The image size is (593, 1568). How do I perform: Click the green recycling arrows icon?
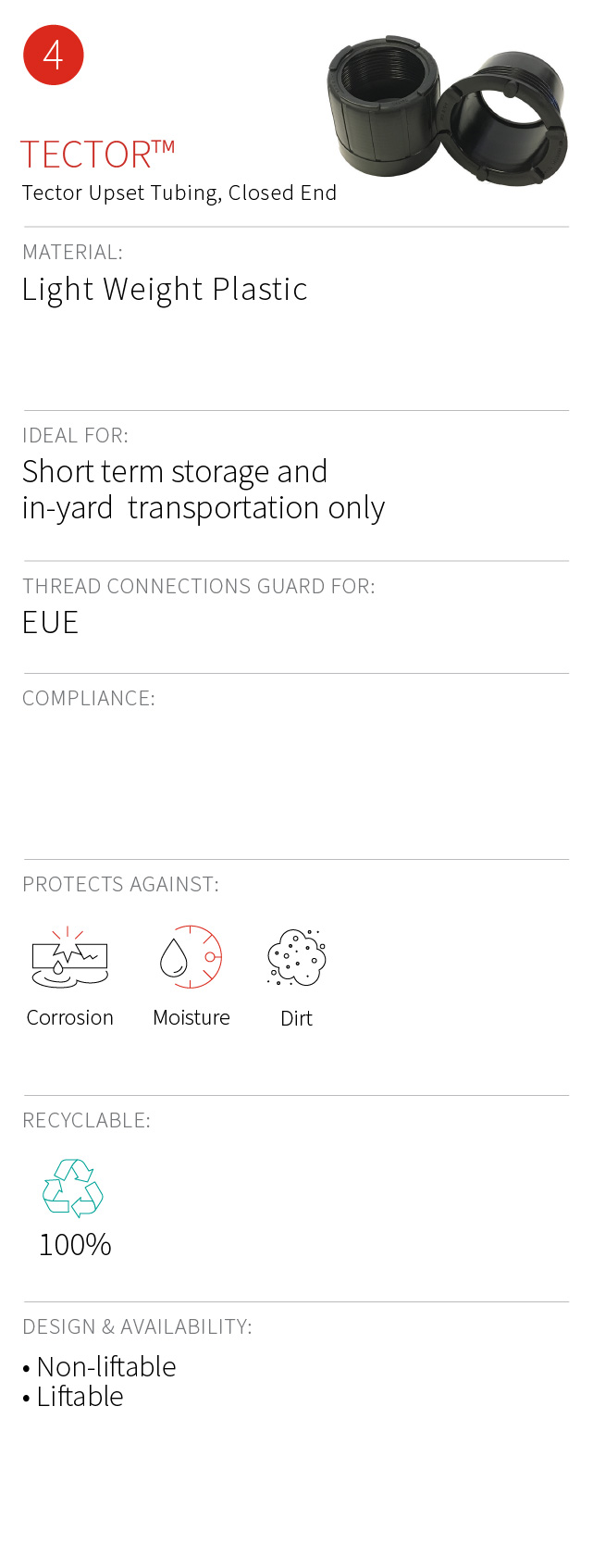coord(73,1188)
